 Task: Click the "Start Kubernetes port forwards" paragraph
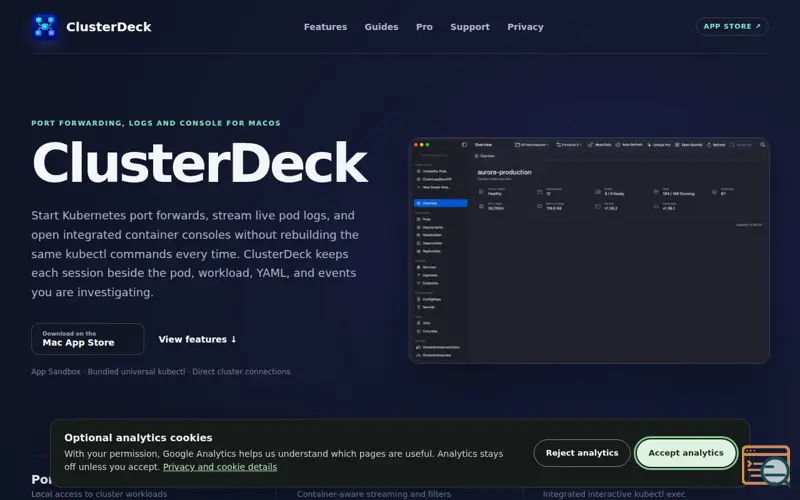click(195, 254)
